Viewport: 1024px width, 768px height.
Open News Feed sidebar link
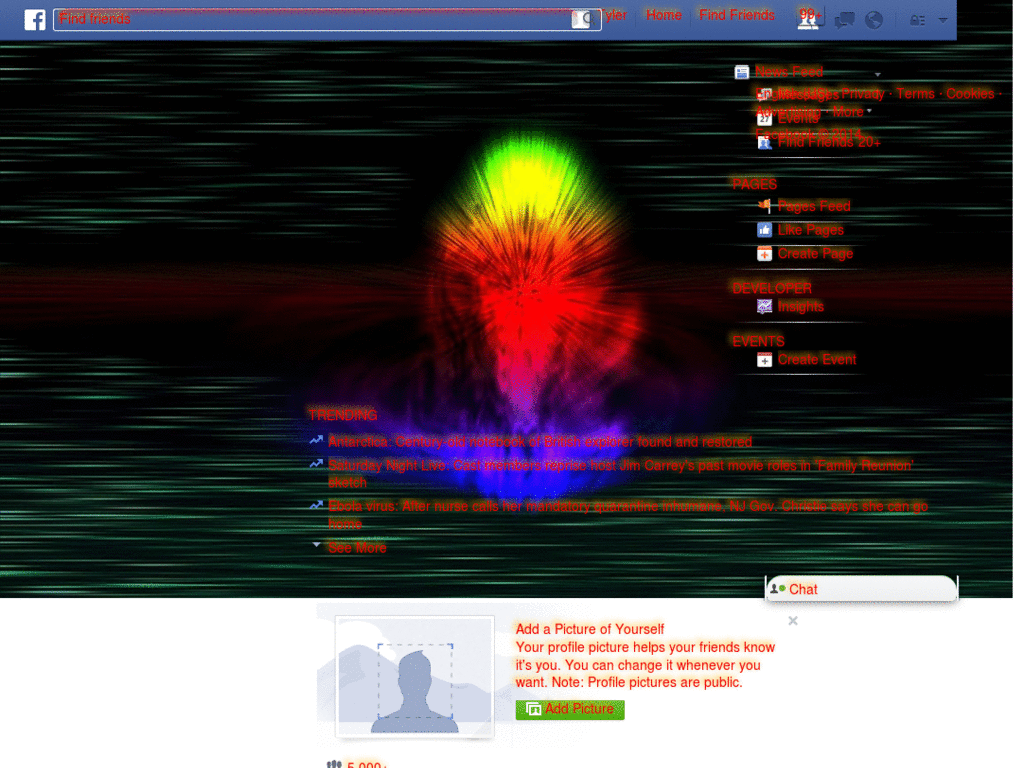(x=789, y=72)
